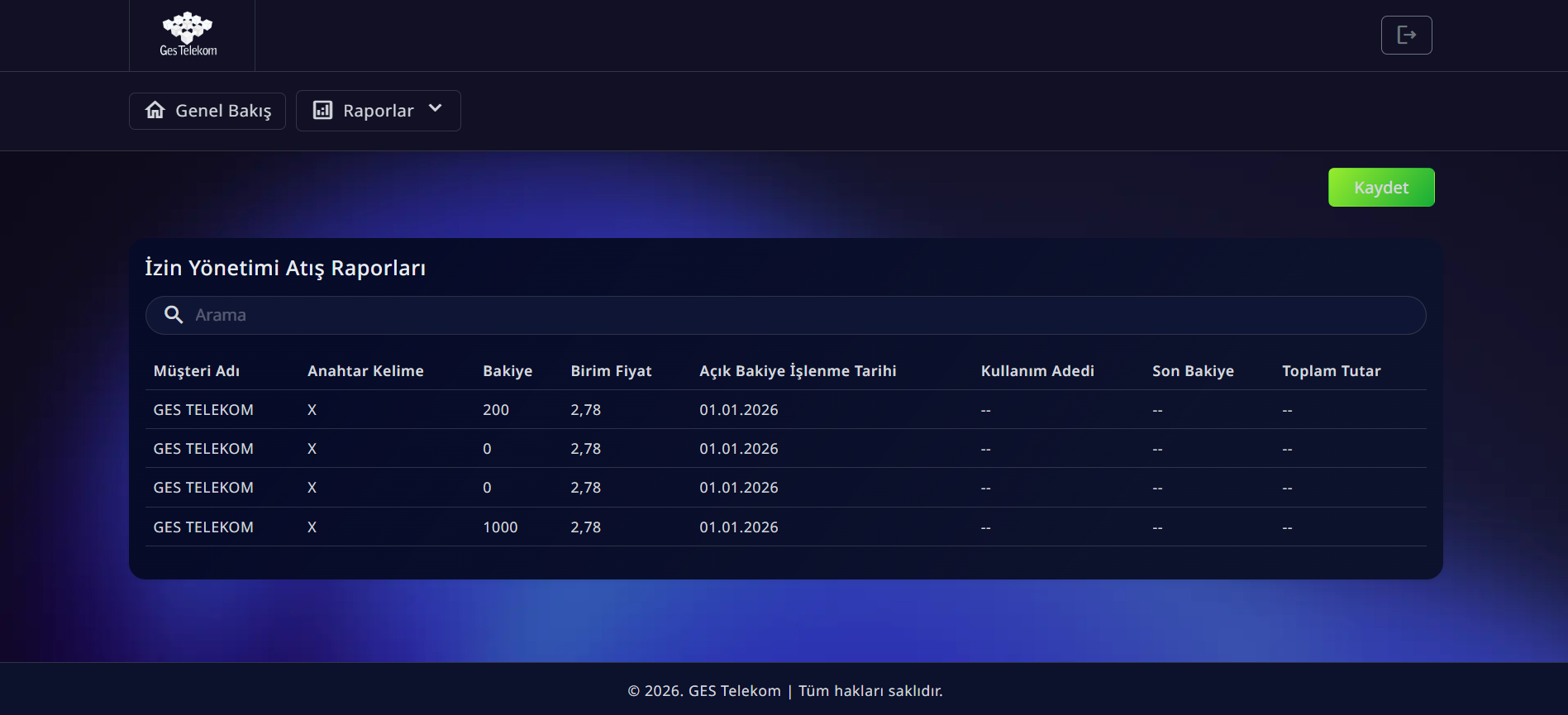
Task: Click the Son Bakiye column header
Action: pyautogui.click(x=1193, y=371)
